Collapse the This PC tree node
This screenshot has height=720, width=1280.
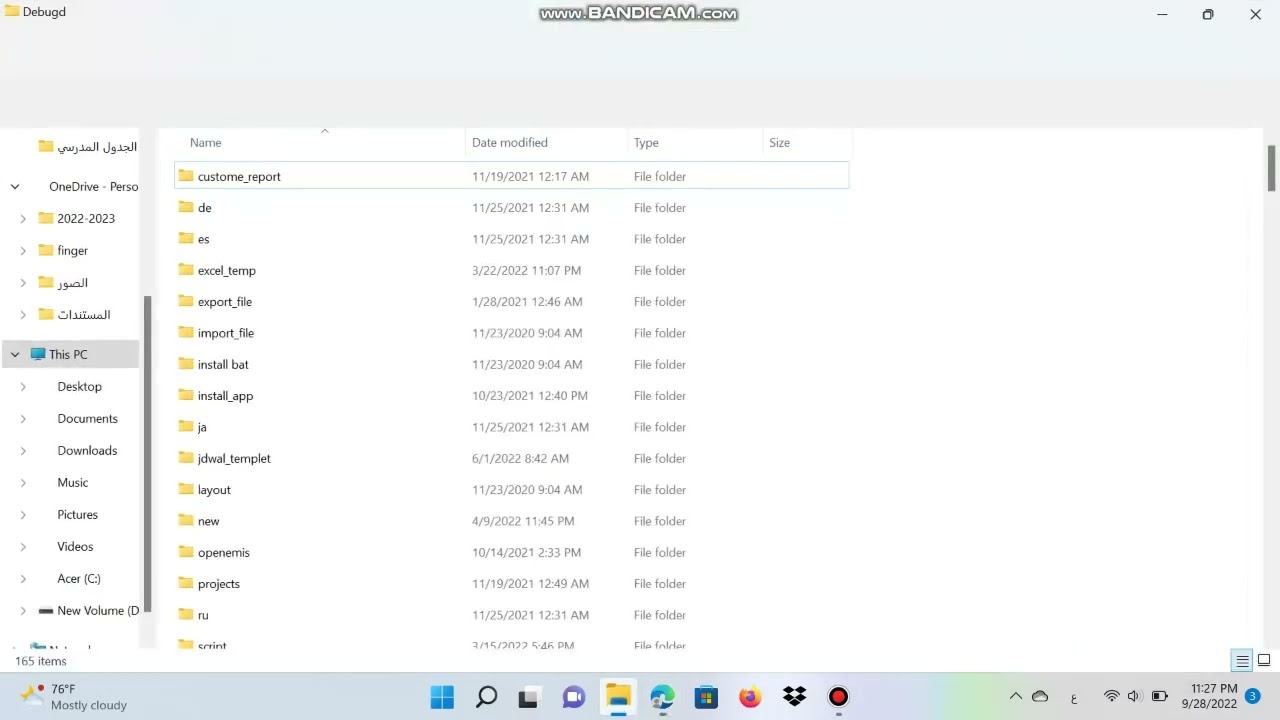point(15,355)
